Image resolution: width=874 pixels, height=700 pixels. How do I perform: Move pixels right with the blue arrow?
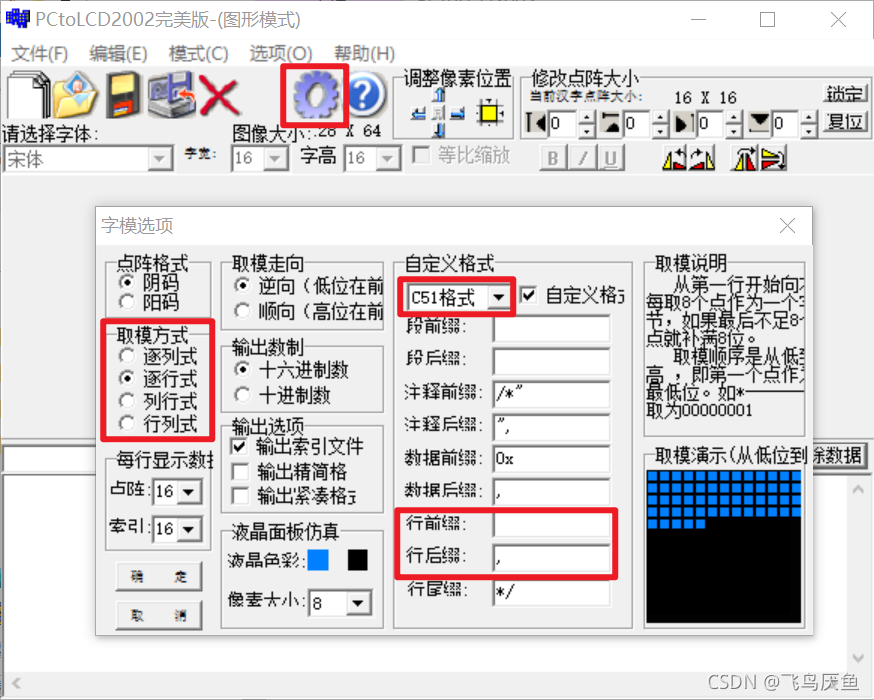click(458, 114)
